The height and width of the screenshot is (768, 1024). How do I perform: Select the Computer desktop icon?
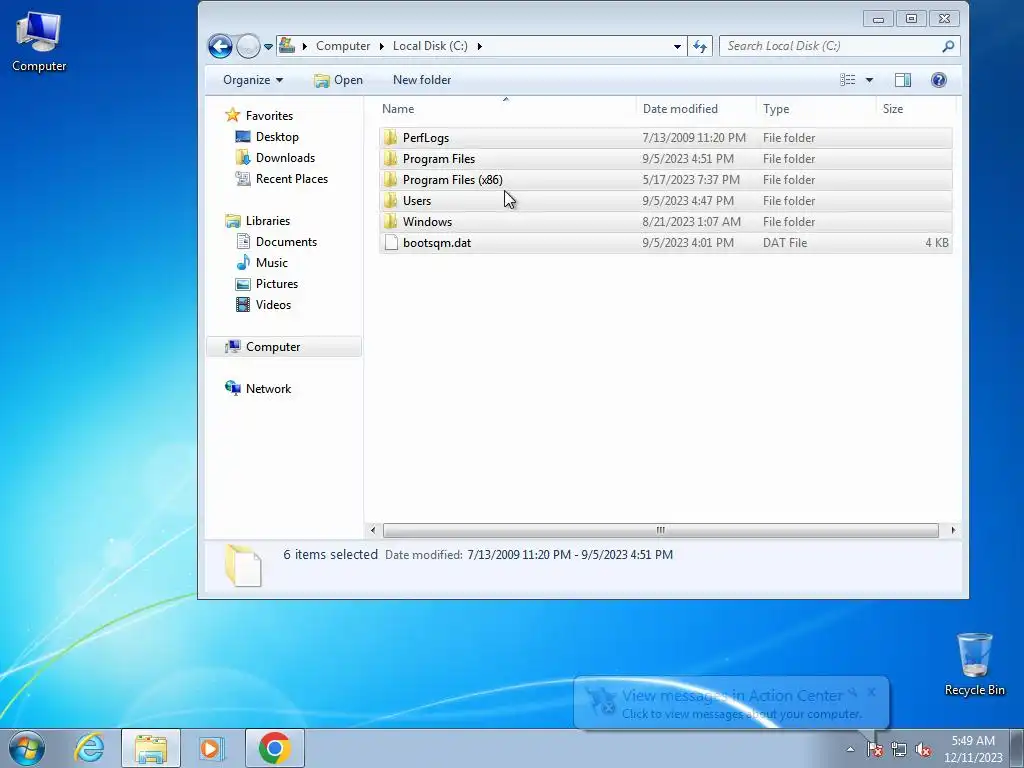click(39, 40)
